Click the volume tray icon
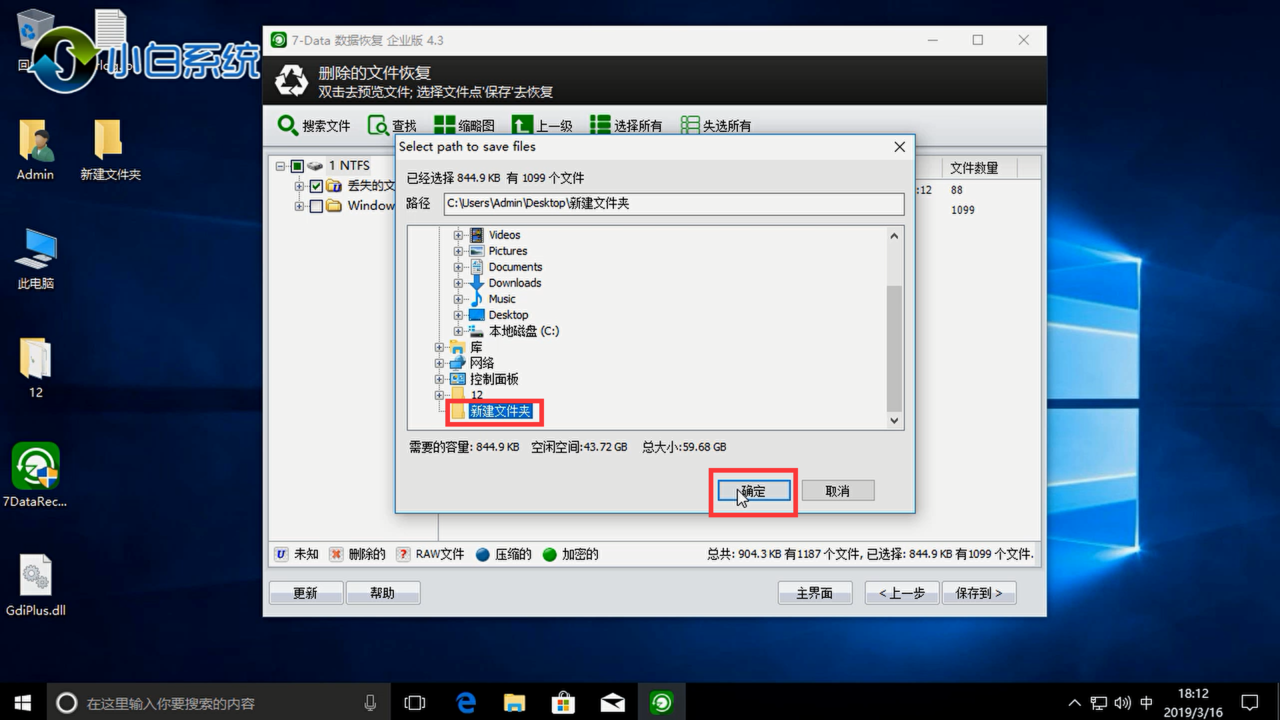 point(1123,703)
